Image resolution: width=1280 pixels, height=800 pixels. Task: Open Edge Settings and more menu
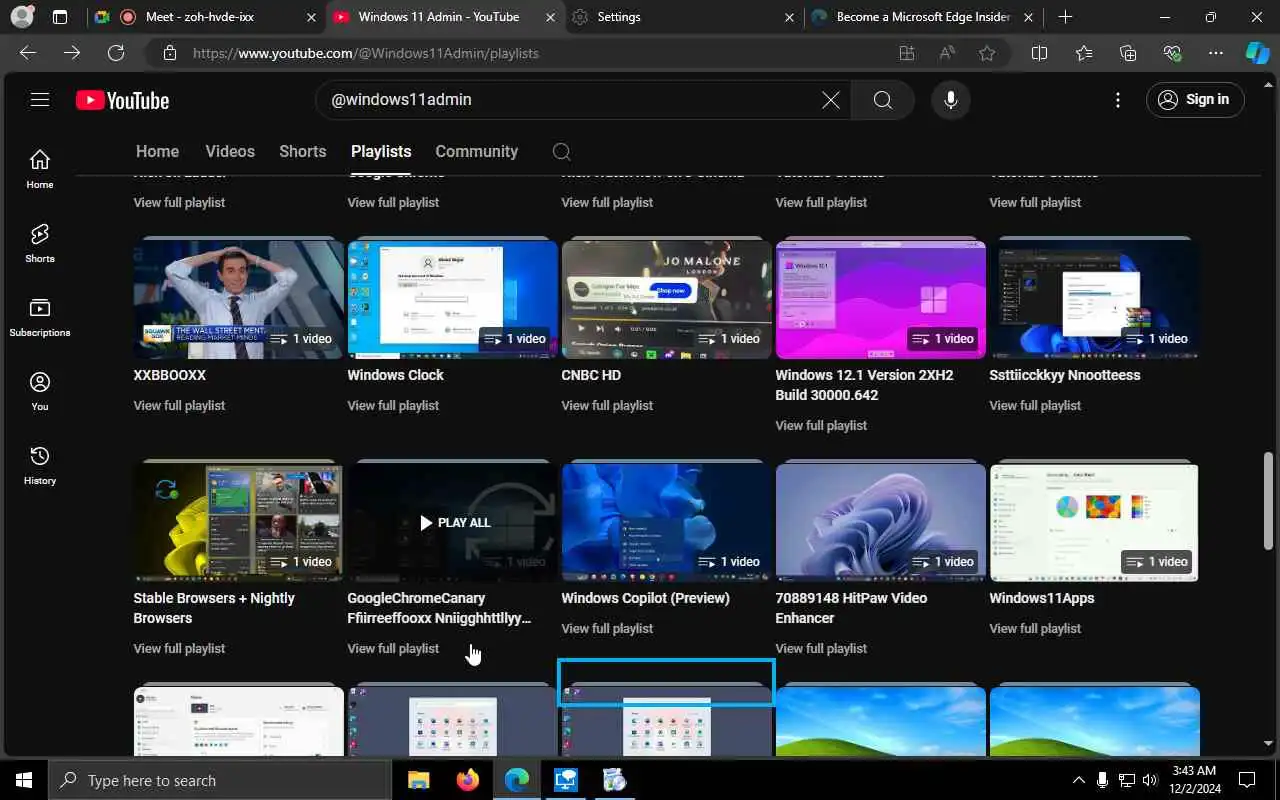pos(1216,53)
